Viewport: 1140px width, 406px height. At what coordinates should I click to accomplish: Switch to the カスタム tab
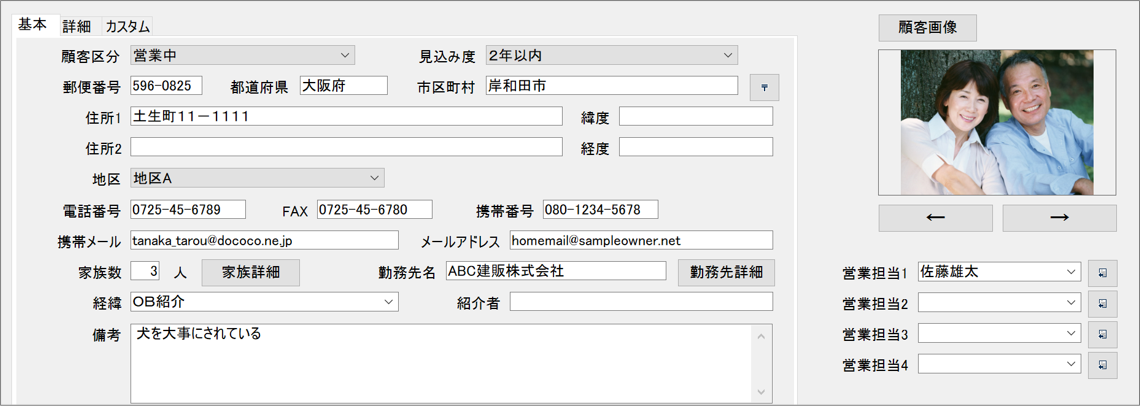[127, 27]
